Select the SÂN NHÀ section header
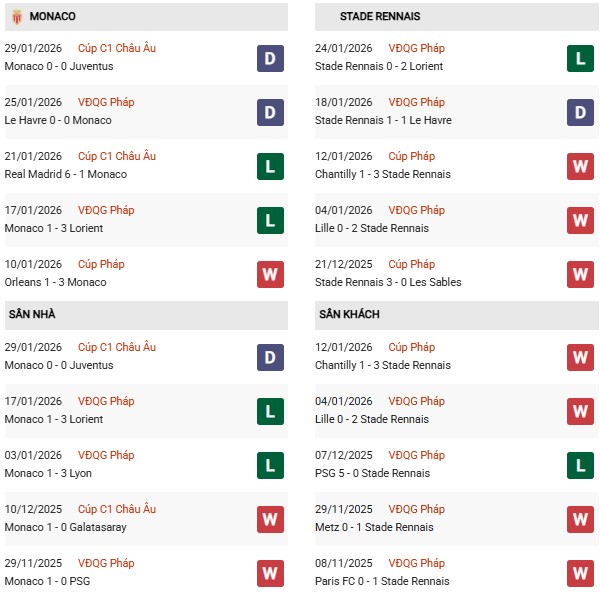The image size is (600, 593). coord(32,315)
